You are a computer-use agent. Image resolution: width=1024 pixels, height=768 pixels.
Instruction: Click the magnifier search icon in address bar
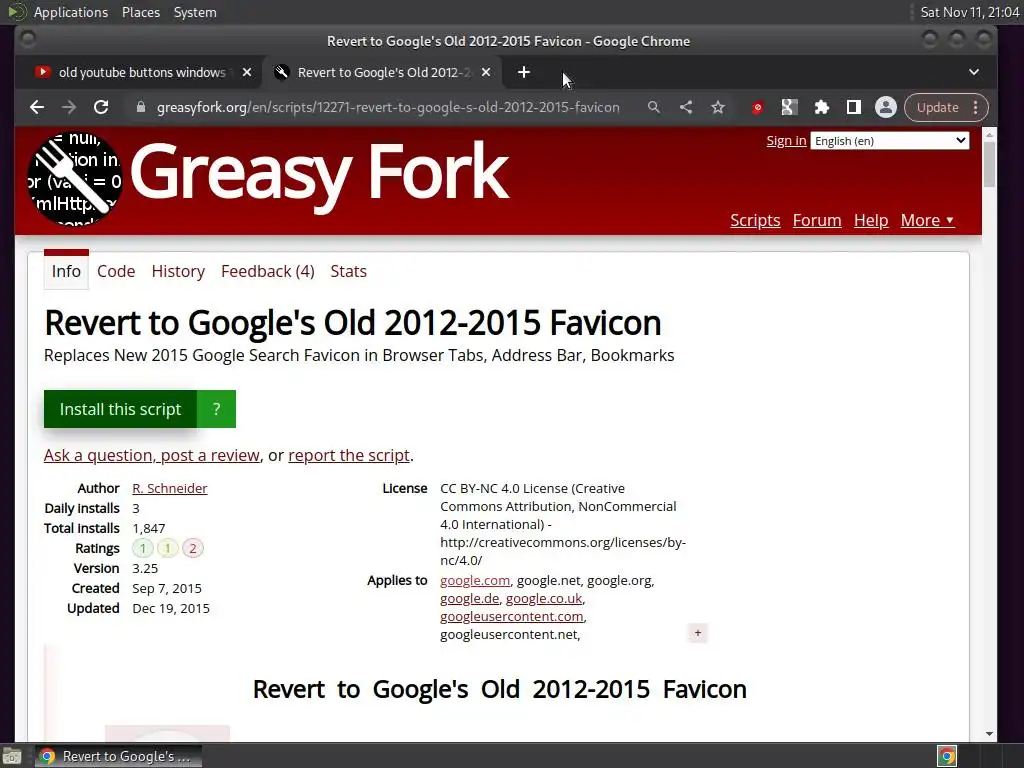point(653,107)
